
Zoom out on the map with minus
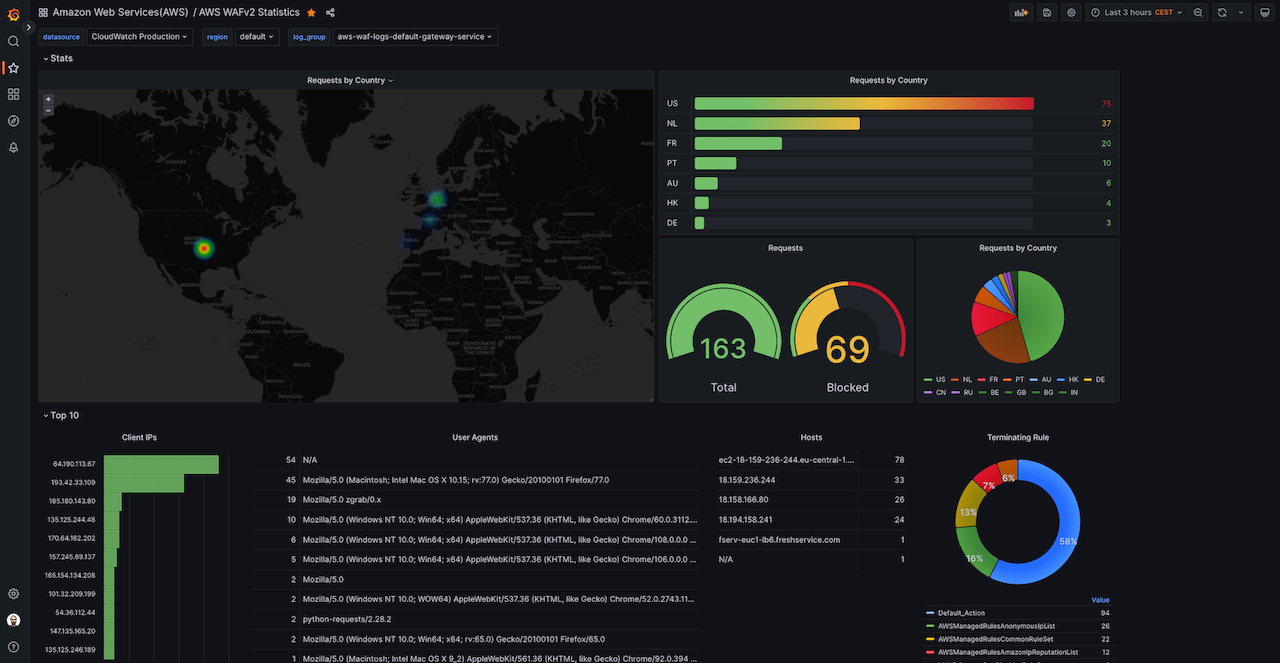point(48,110)
